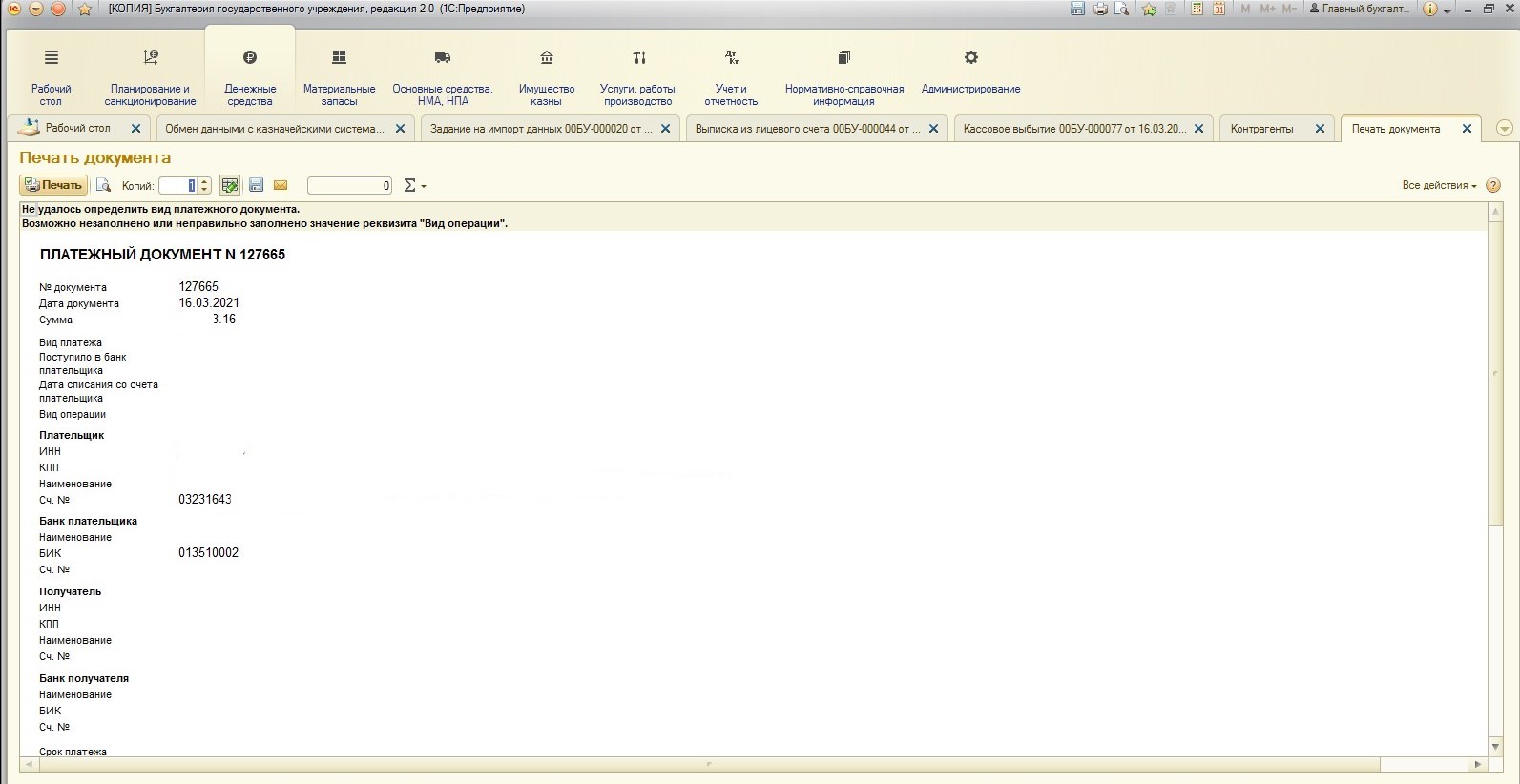Viewport: 1520px width, 784px height.
Task: Close the Печать документа tab
Action: point(1468,129)
